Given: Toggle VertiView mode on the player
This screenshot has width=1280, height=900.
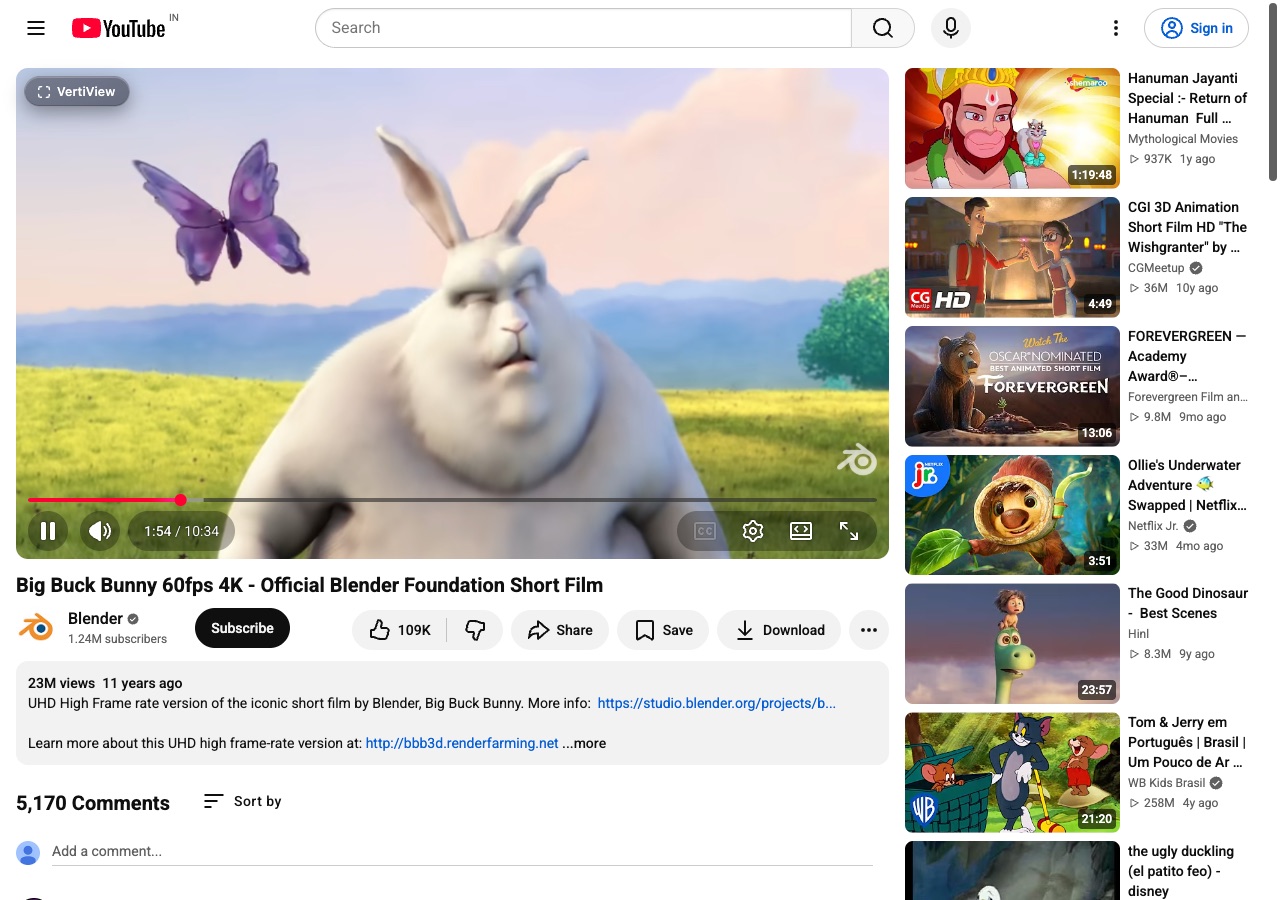Looking at the screenshot, I should (x=77, y=91).
